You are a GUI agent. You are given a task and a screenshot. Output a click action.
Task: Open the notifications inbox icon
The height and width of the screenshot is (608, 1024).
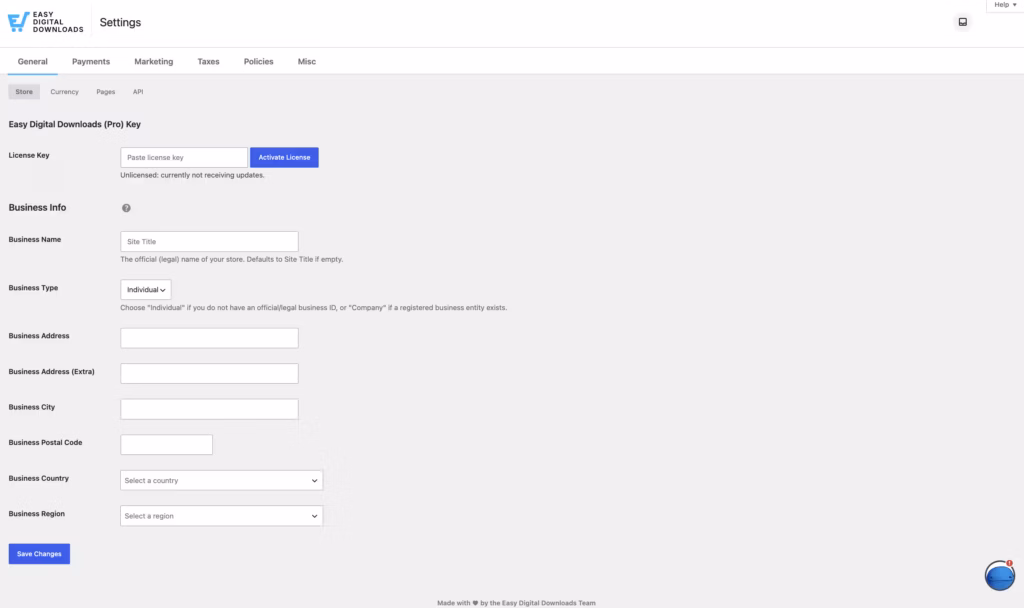tap(963, 22)
